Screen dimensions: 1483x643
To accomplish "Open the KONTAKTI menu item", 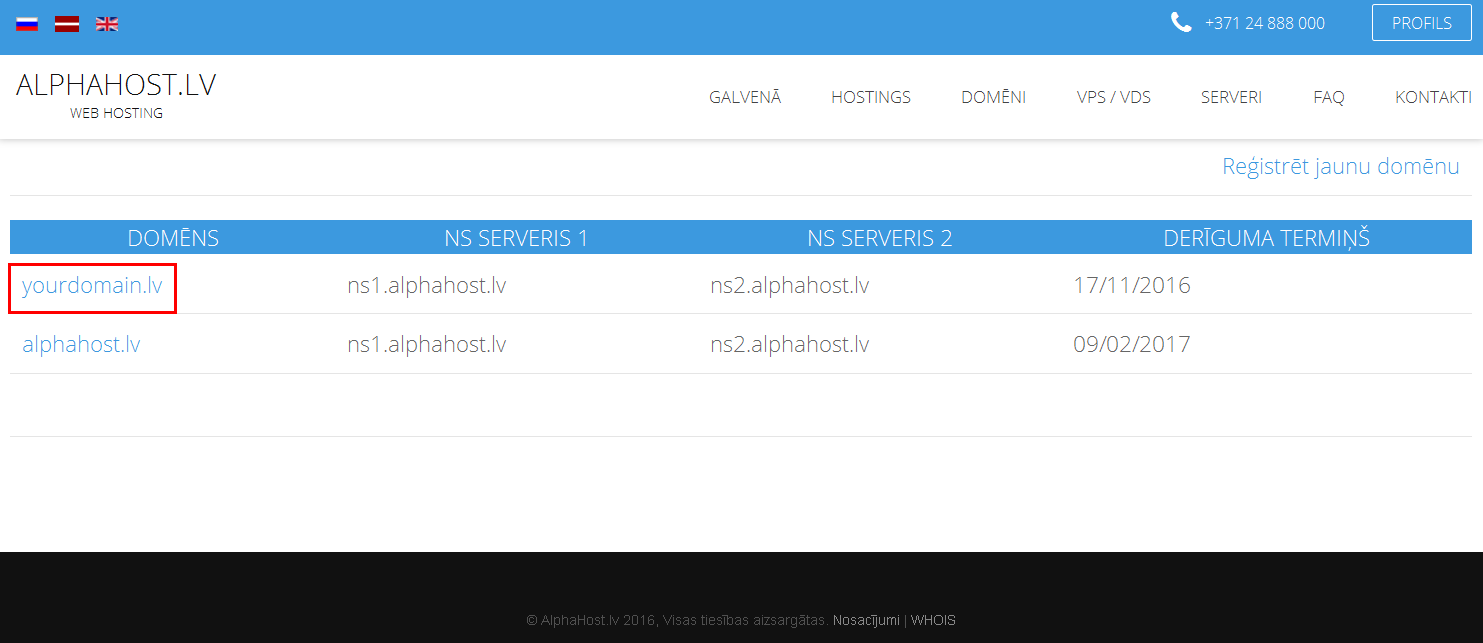I will click(x=1433, y=97).
